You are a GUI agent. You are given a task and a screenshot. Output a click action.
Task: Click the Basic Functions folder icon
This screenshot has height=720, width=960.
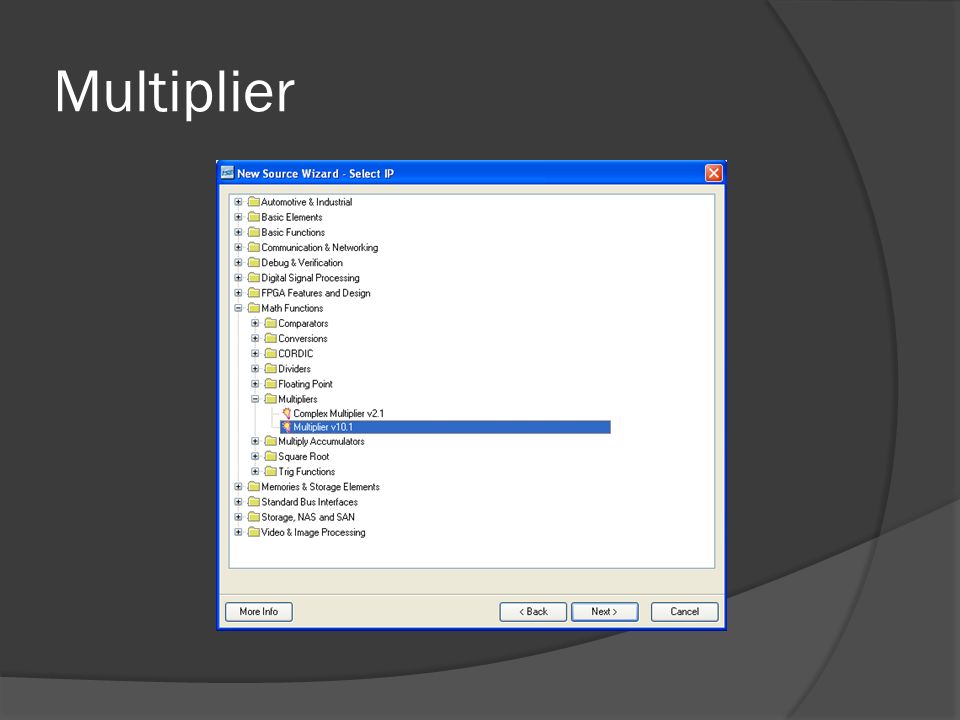click(x=253, y=232)
